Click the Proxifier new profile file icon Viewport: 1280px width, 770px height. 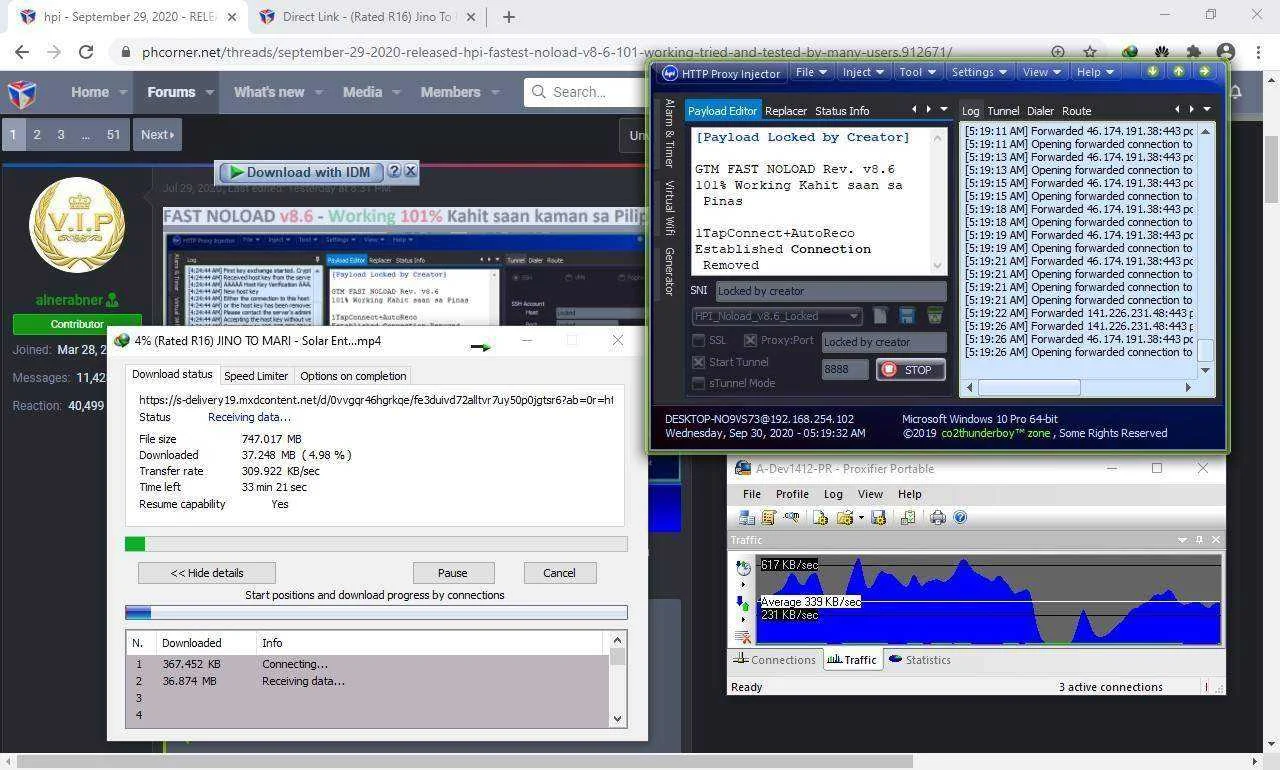(820, 517)
